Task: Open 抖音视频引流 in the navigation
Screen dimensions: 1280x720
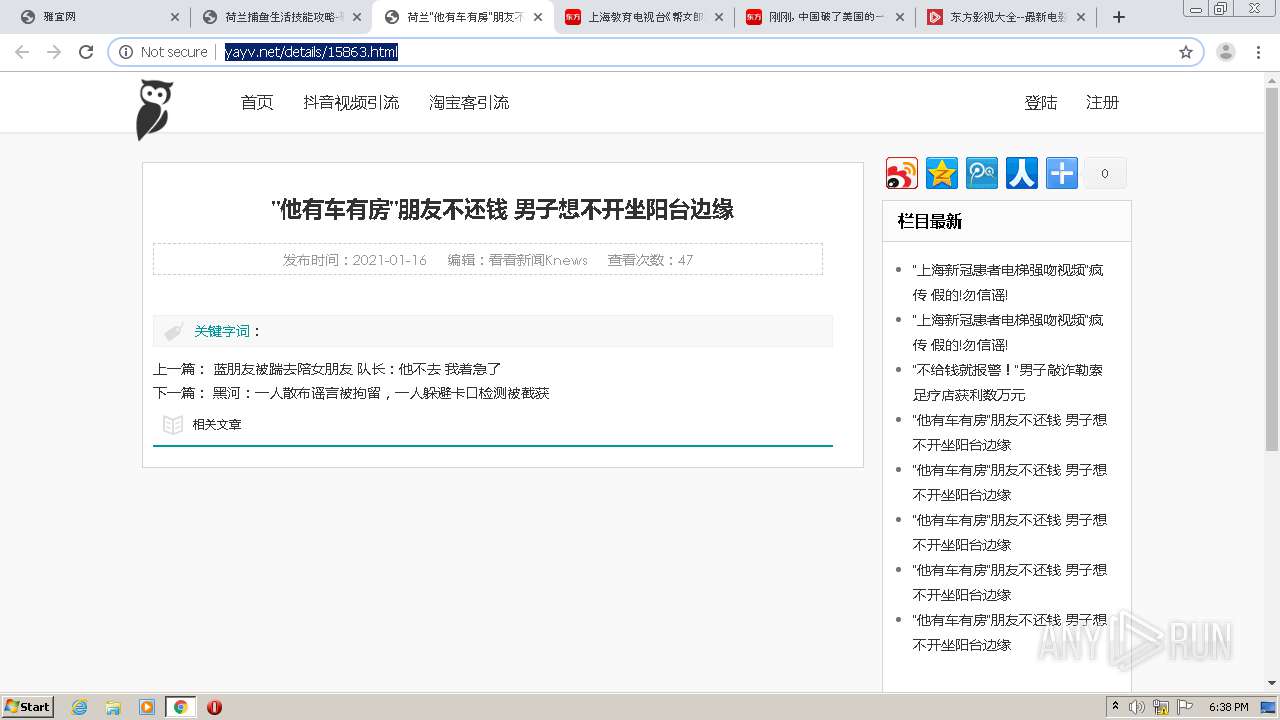Action: tap(351, 102)
